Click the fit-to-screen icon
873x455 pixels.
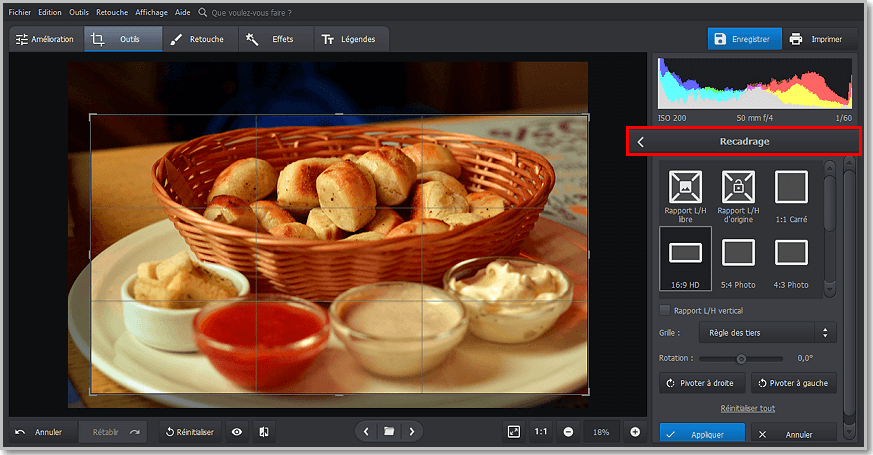click(513, 432)
